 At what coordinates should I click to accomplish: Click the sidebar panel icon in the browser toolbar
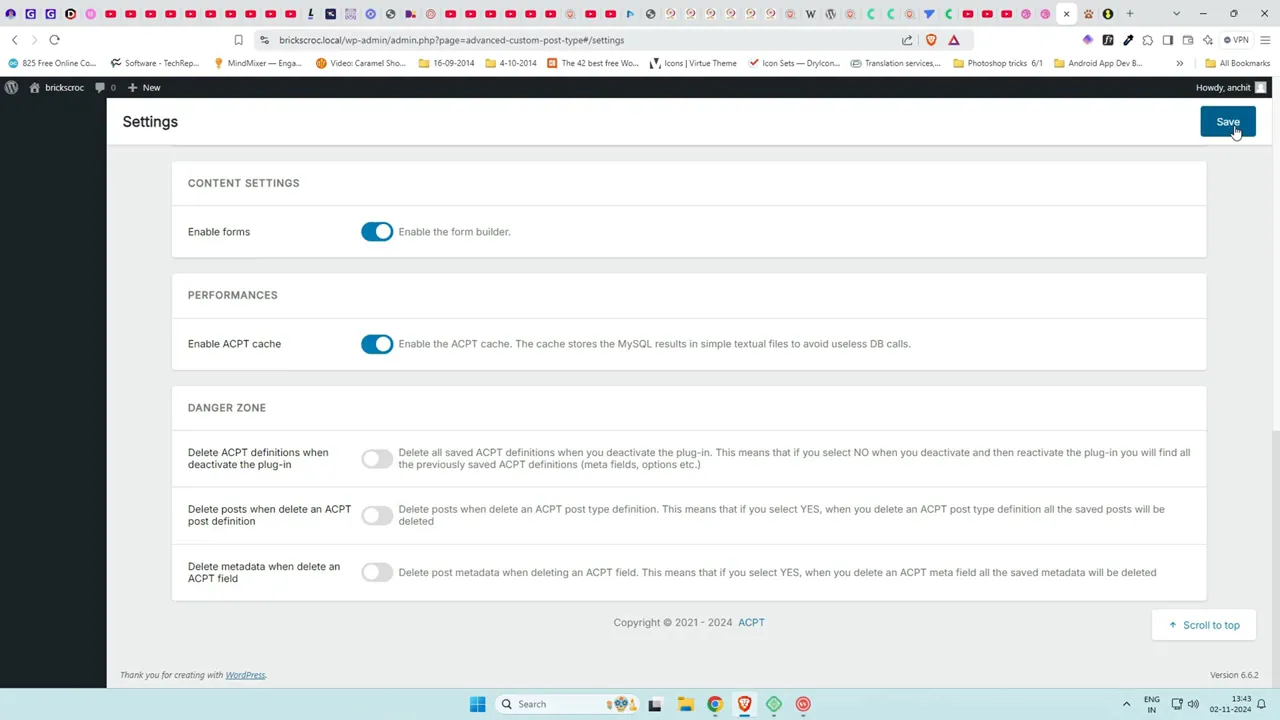tap(1168, 40)
